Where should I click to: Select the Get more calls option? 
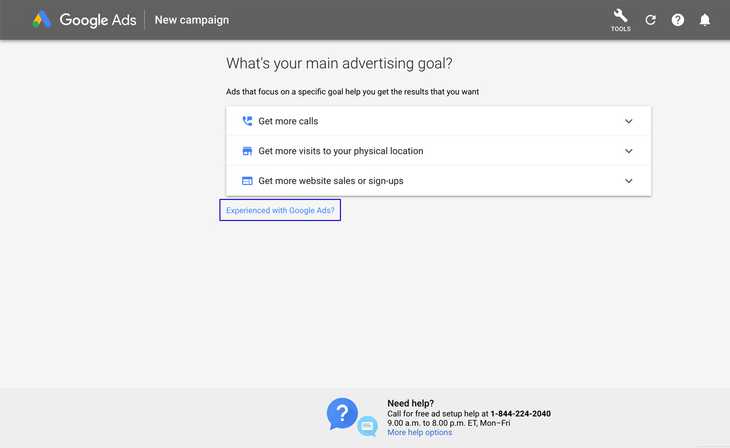(288, 121)
